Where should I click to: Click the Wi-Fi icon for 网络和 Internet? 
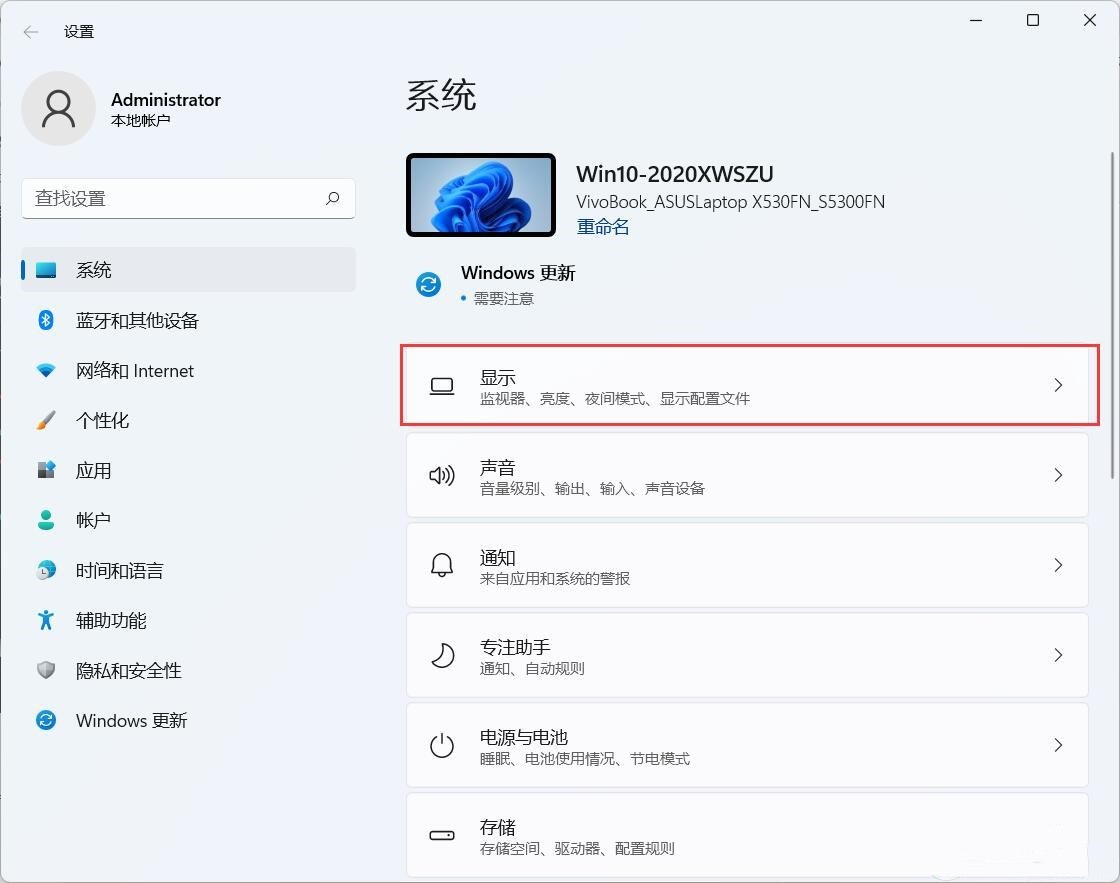46,370
